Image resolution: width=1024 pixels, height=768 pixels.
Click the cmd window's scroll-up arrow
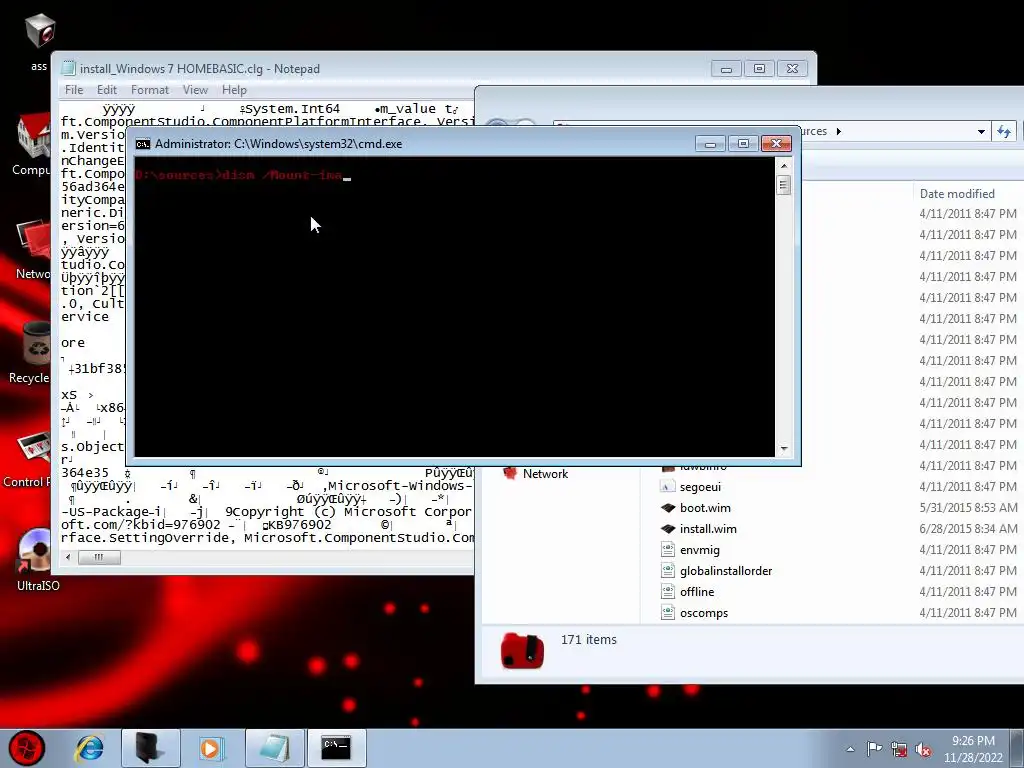click(x=784, y=166)
